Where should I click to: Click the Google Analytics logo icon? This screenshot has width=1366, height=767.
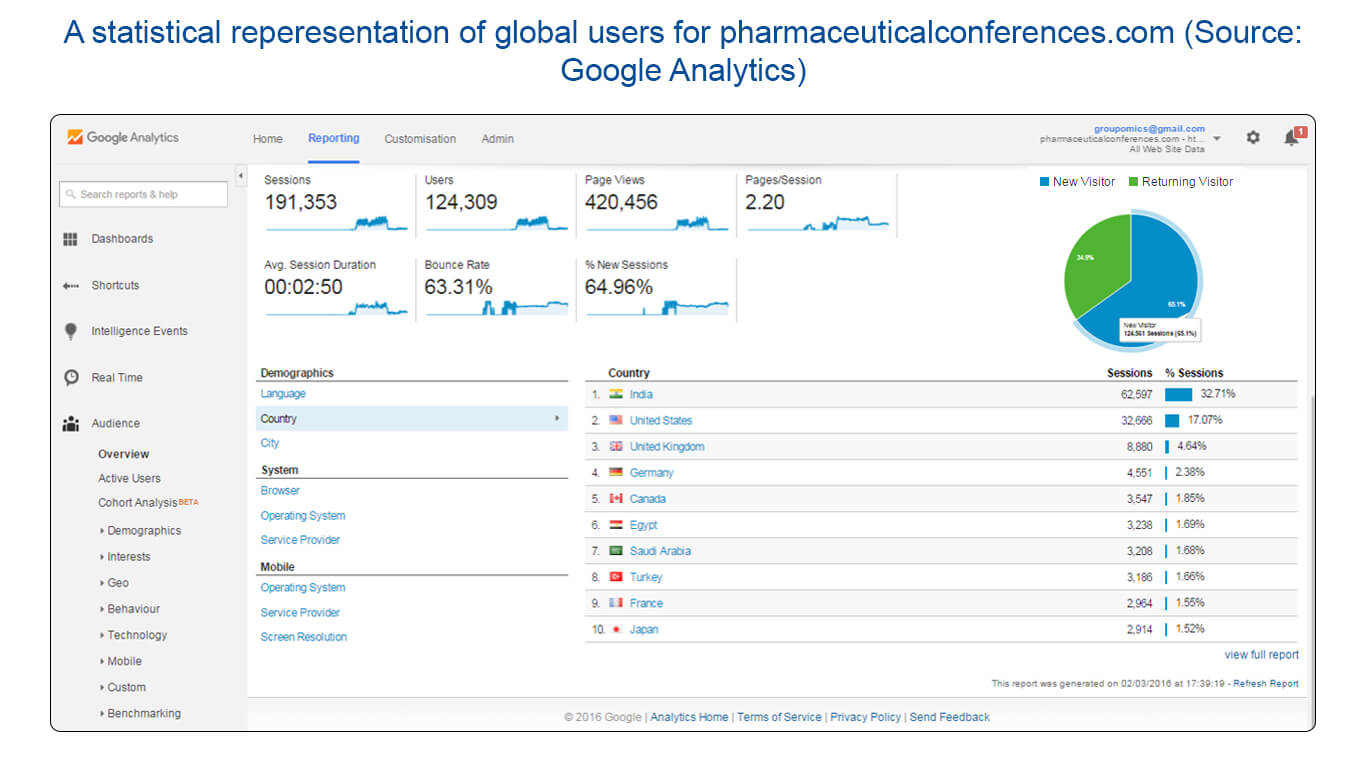coord(75,138)
